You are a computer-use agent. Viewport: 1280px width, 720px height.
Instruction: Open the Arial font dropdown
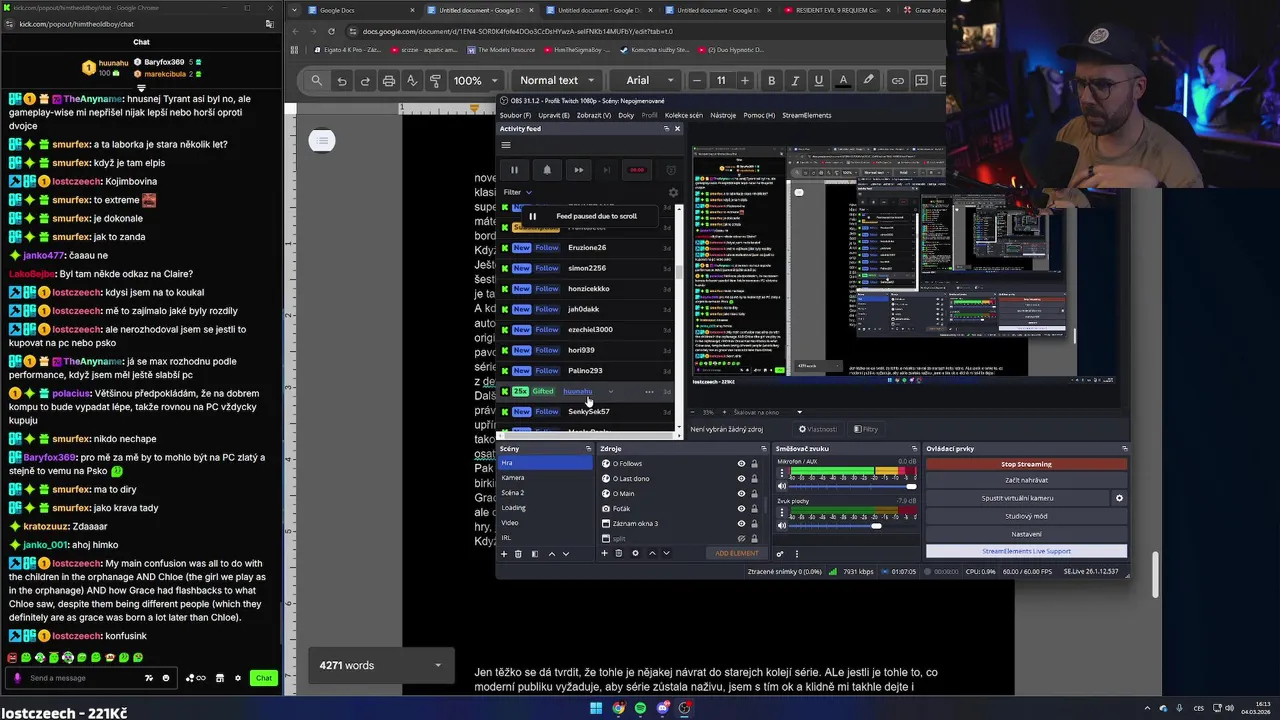(648, 80)
